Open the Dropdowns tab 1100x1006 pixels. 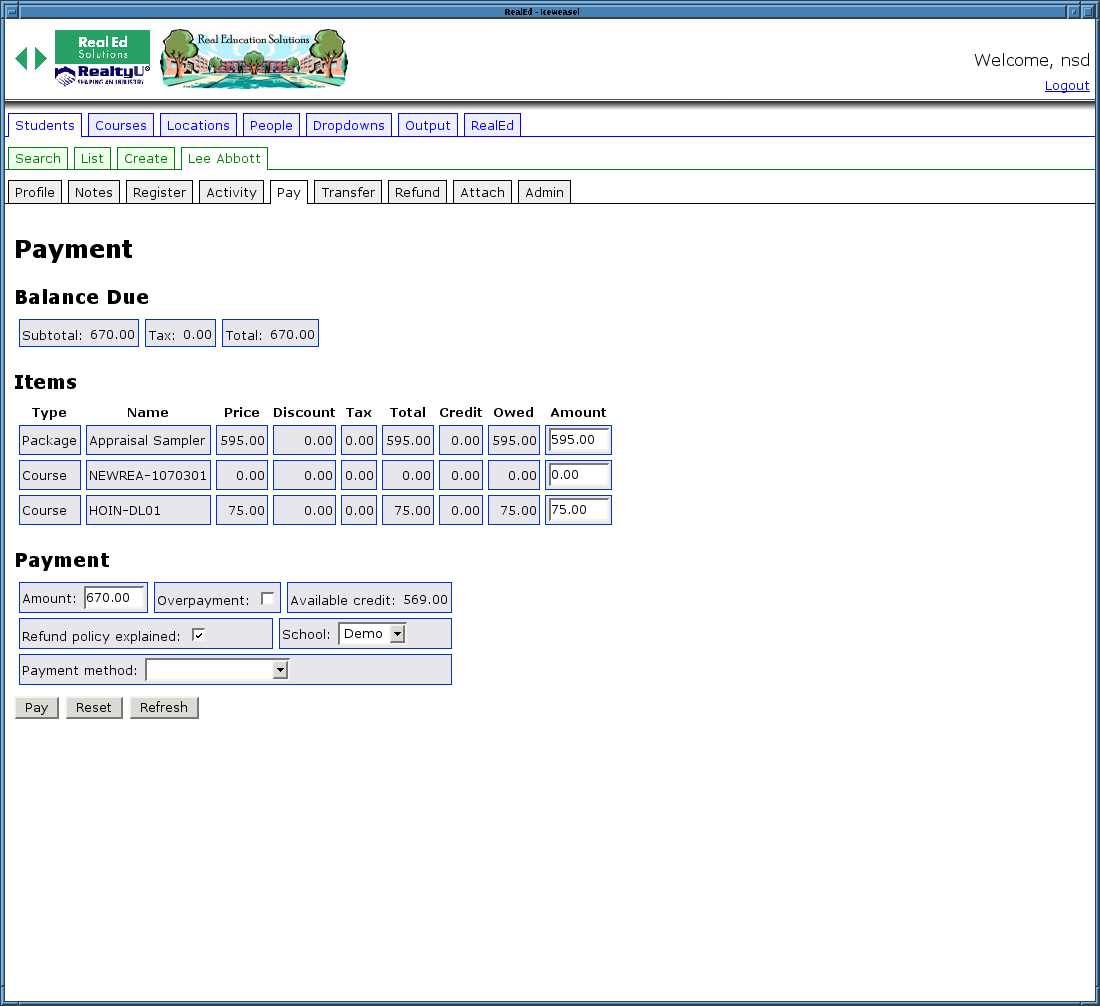click(x=348, y=125)
